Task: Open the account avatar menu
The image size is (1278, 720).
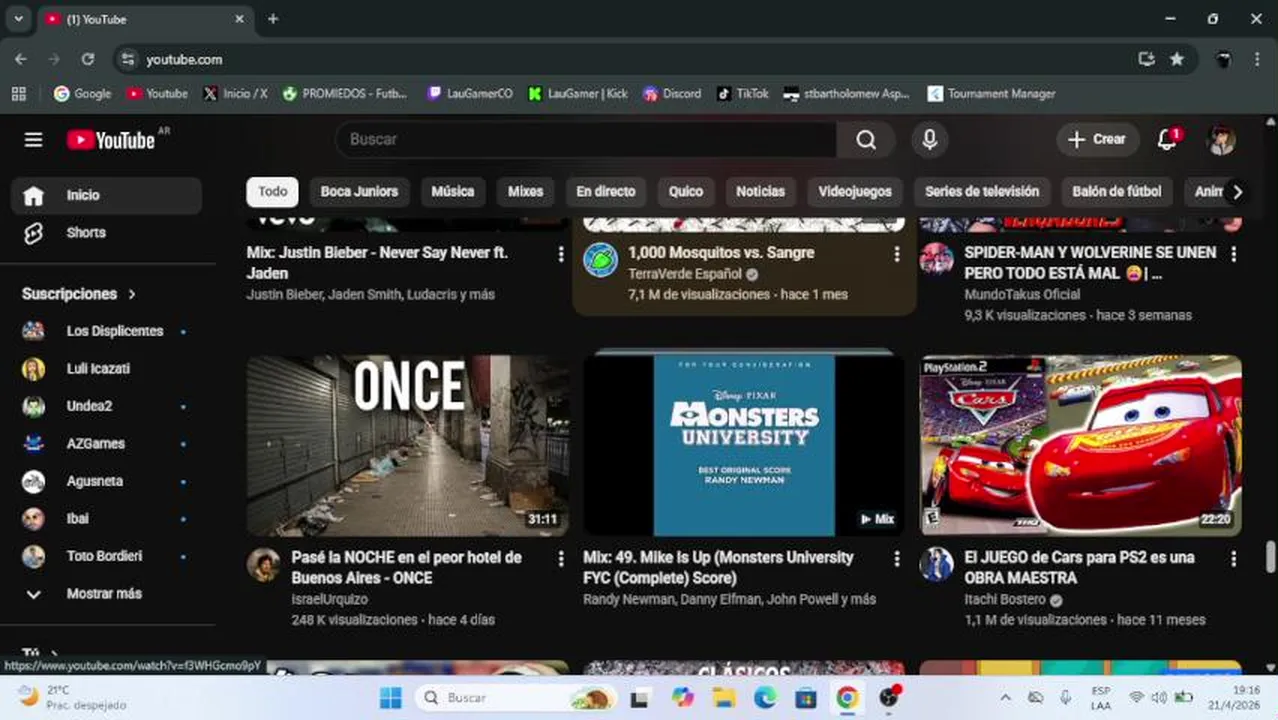Action: coord(1221,140)
